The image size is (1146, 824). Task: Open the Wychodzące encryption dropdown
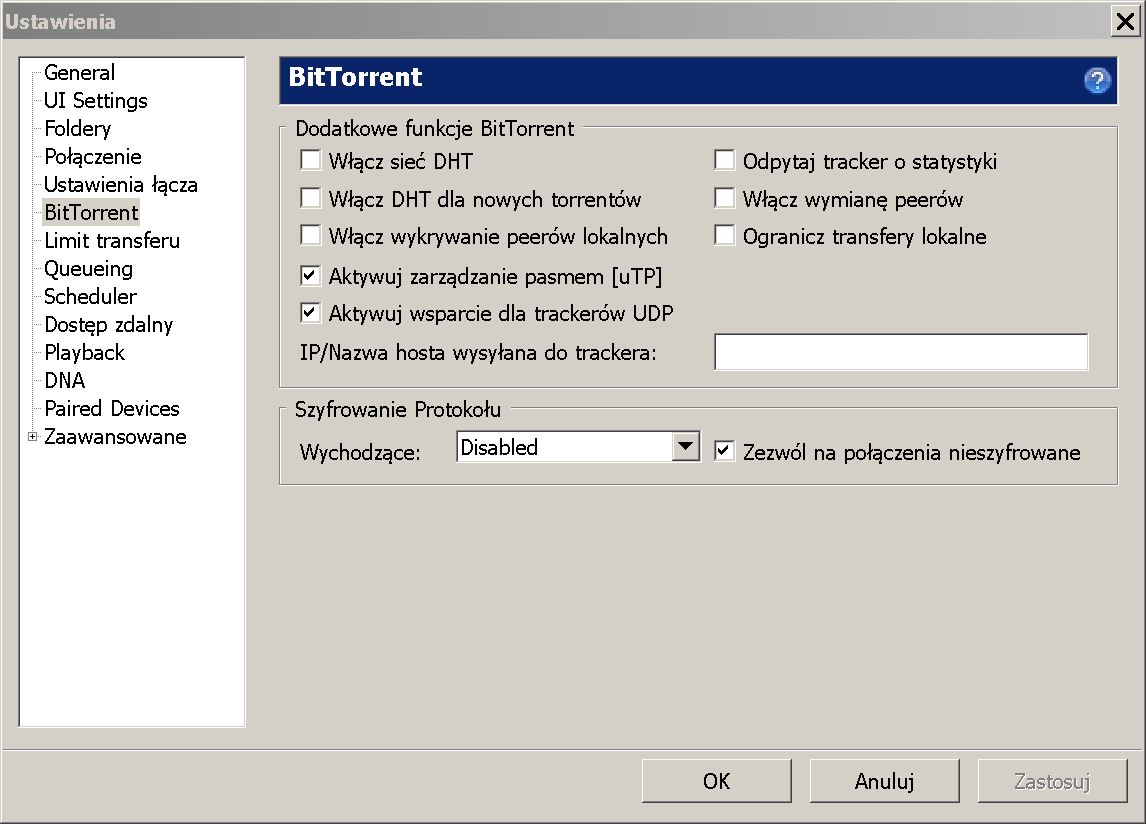point(578,446)
